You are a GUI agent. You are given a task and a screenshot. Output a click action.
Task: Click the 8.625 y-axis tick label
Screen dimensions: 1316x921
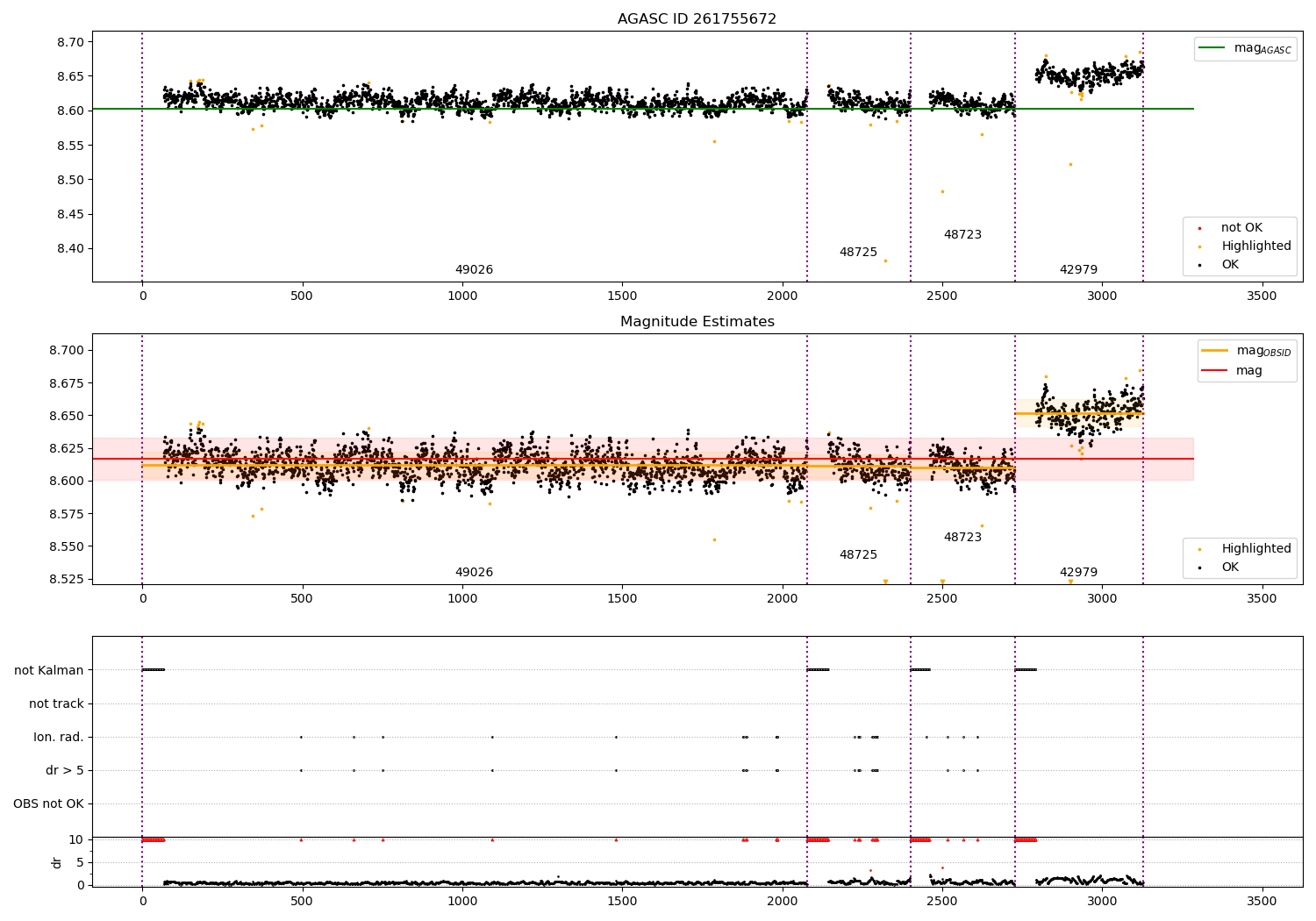pos(68,448)
